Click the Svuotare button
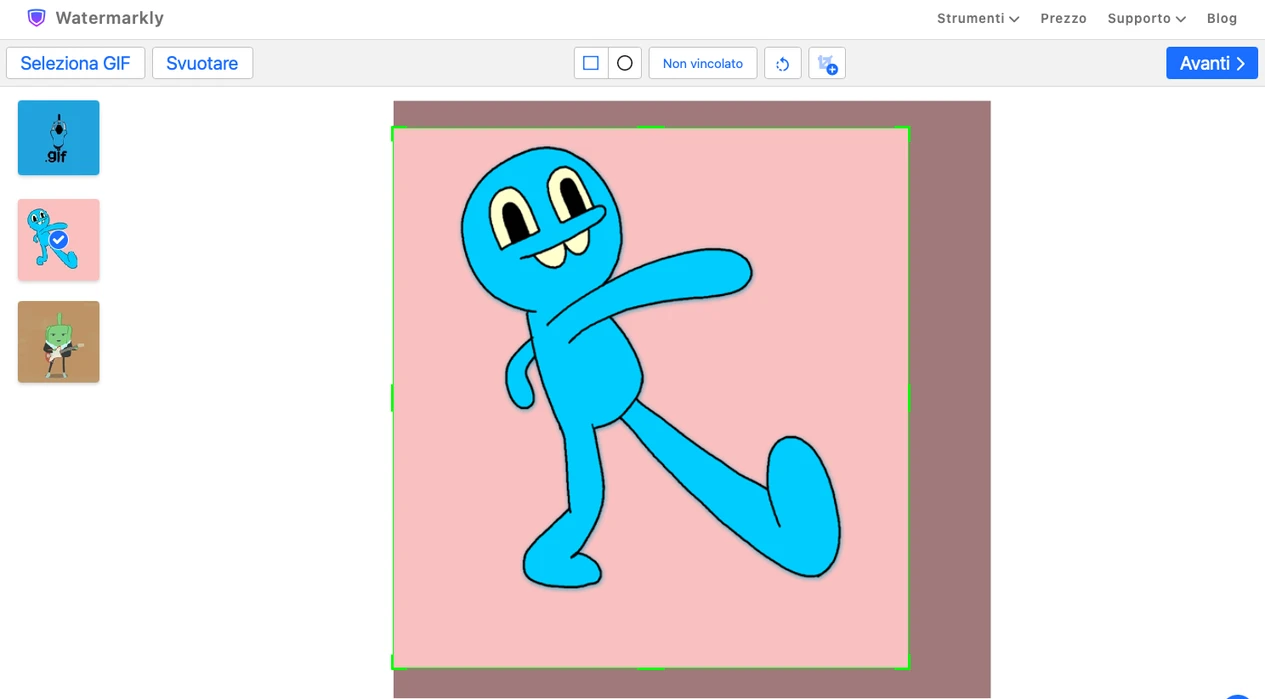The height and width of the screenshot is (699, 1265). coord(202,63)
